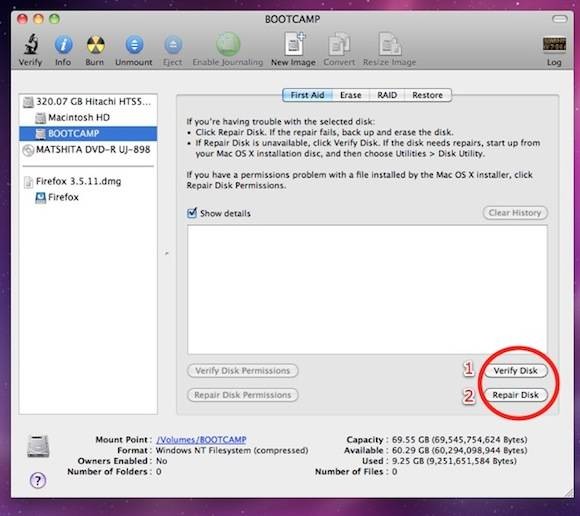Click the Repair Disk Permissions button
Image resolution: width=580 pixels, height=516 pixels.
tap(243, 395)
